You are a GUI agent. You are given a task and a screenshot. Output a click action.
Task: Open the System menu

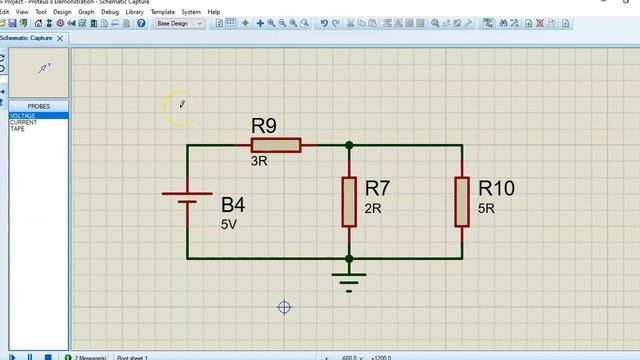click(x=191, y=12)
